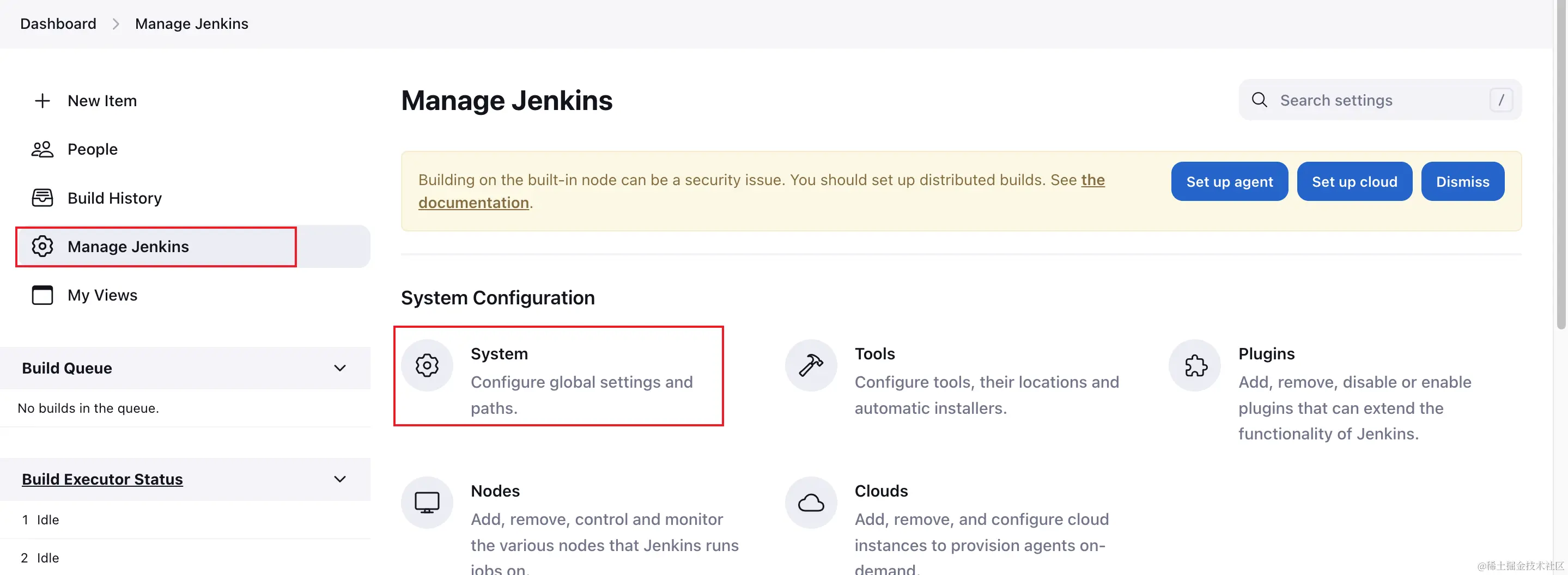Click the vertical page scrollbar
This screenshot has width=1568, height=575.
coord(1563,164)
